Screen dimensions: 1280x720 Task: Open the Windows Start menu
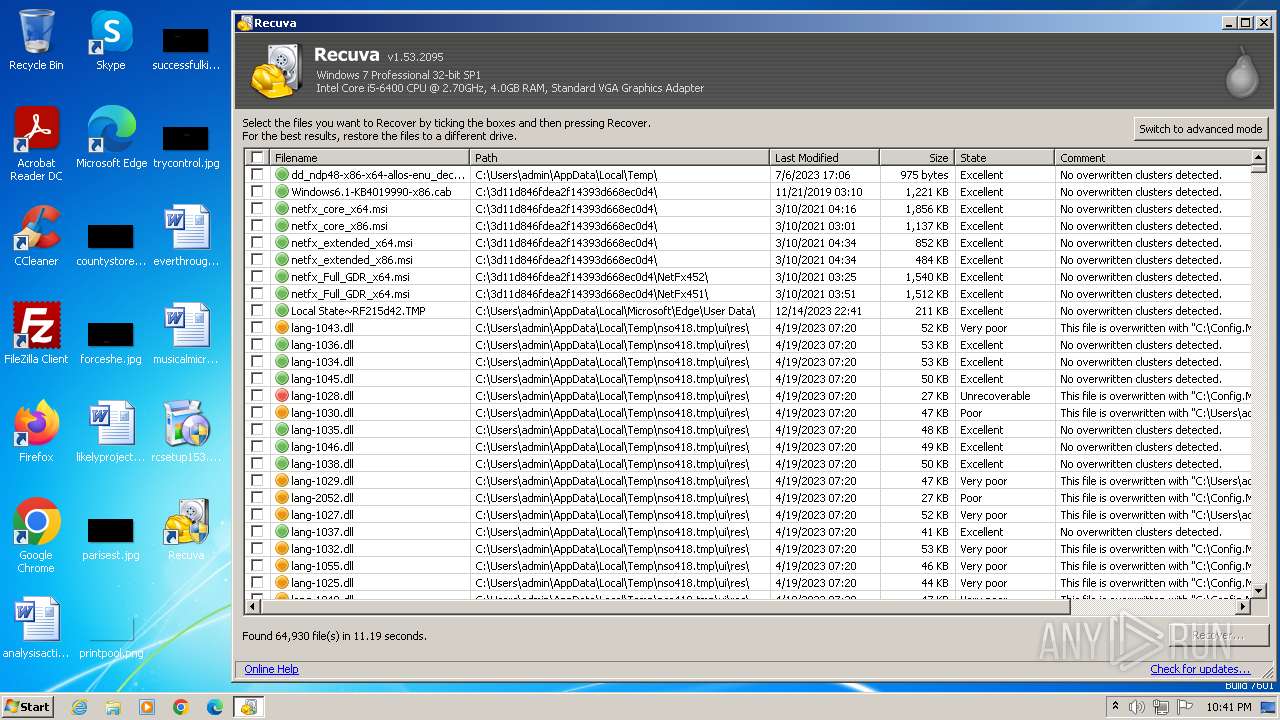(27, 707)
